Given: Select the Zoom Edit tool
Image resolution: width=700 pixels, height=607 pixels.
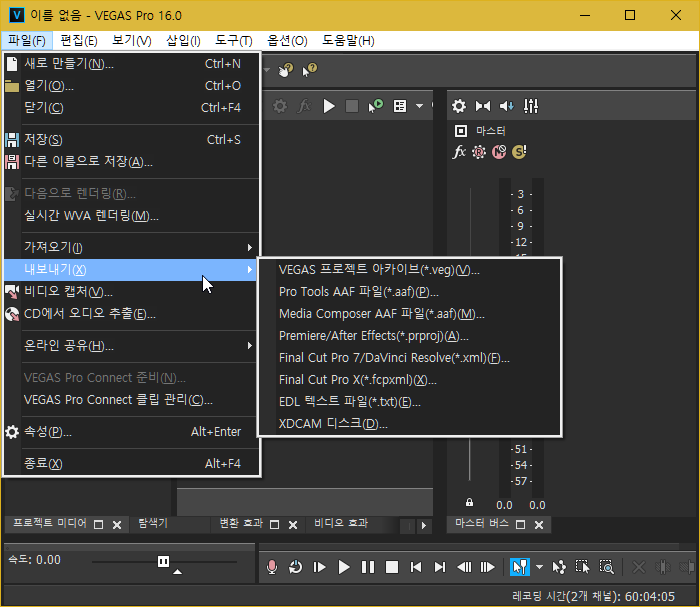Looking at the screenshot, I should (x=606, y=567).
